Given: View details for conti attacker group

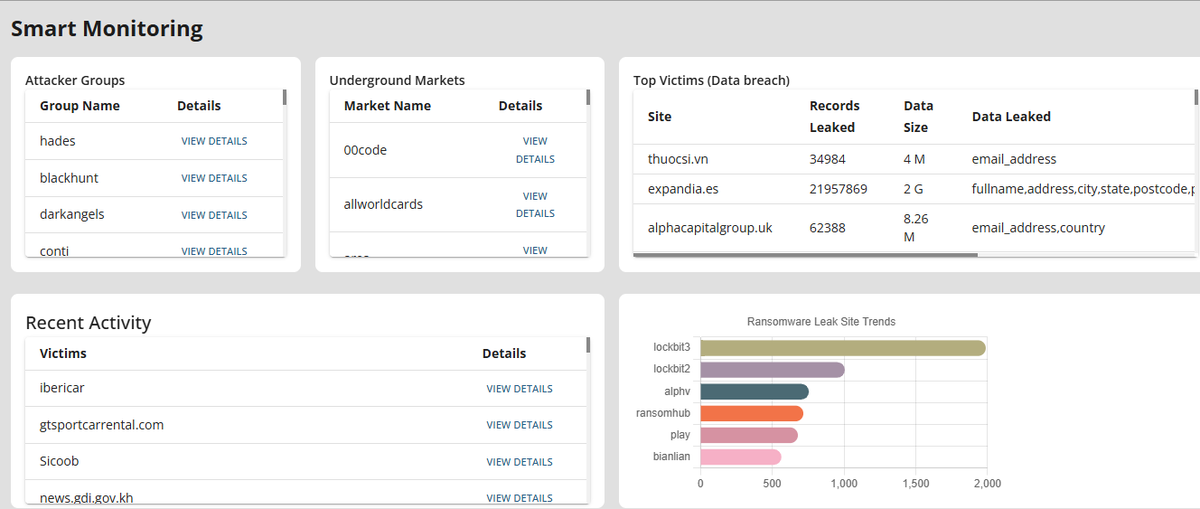Looking at the screenshot, I should click(x=214, y=251).
